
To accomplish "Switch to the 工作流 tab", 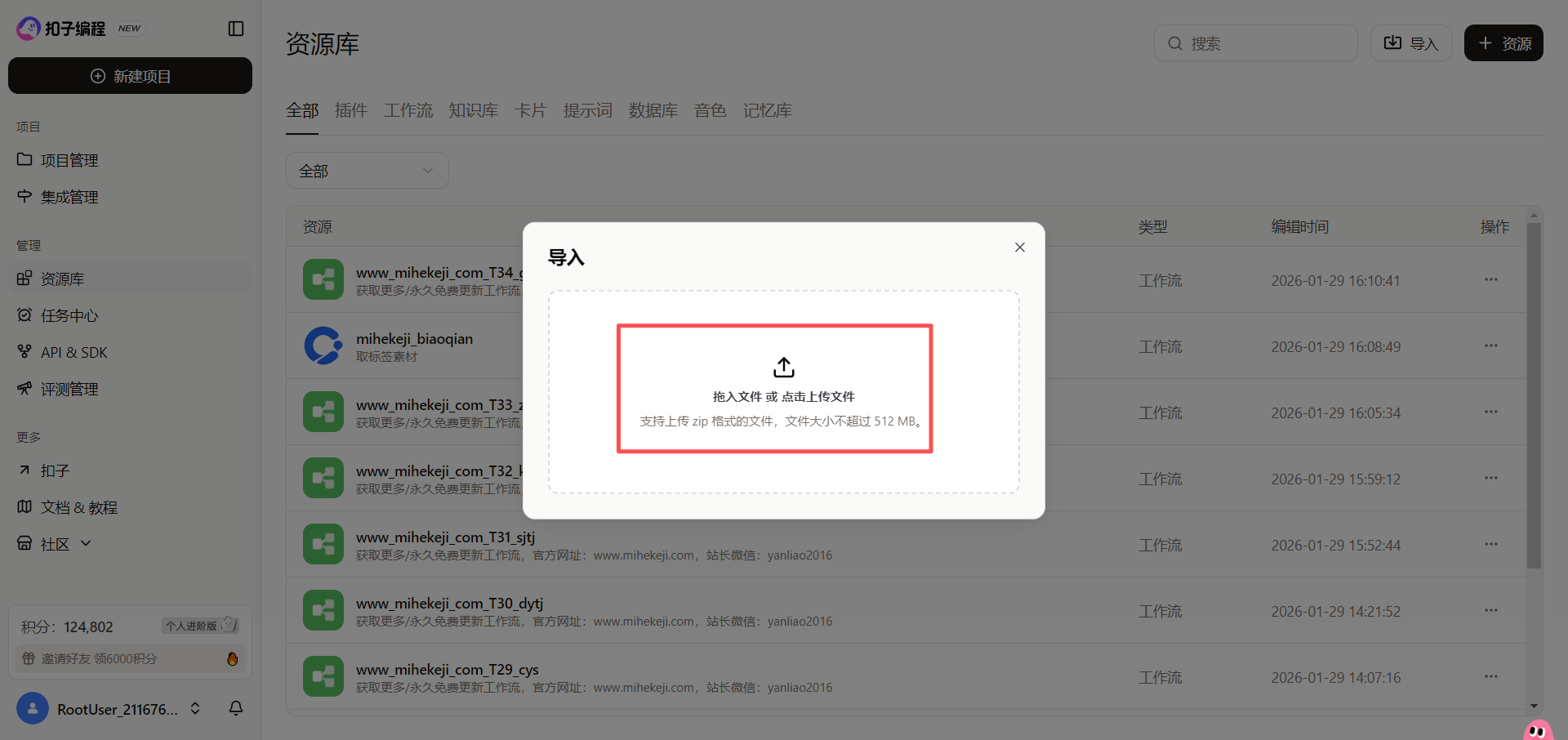I will [408, 110].
